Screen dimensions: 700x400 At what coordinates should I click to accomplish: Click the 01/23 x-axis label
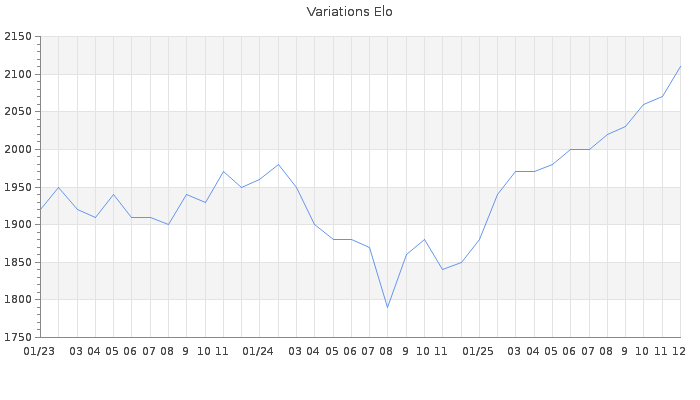click(40, 351)
